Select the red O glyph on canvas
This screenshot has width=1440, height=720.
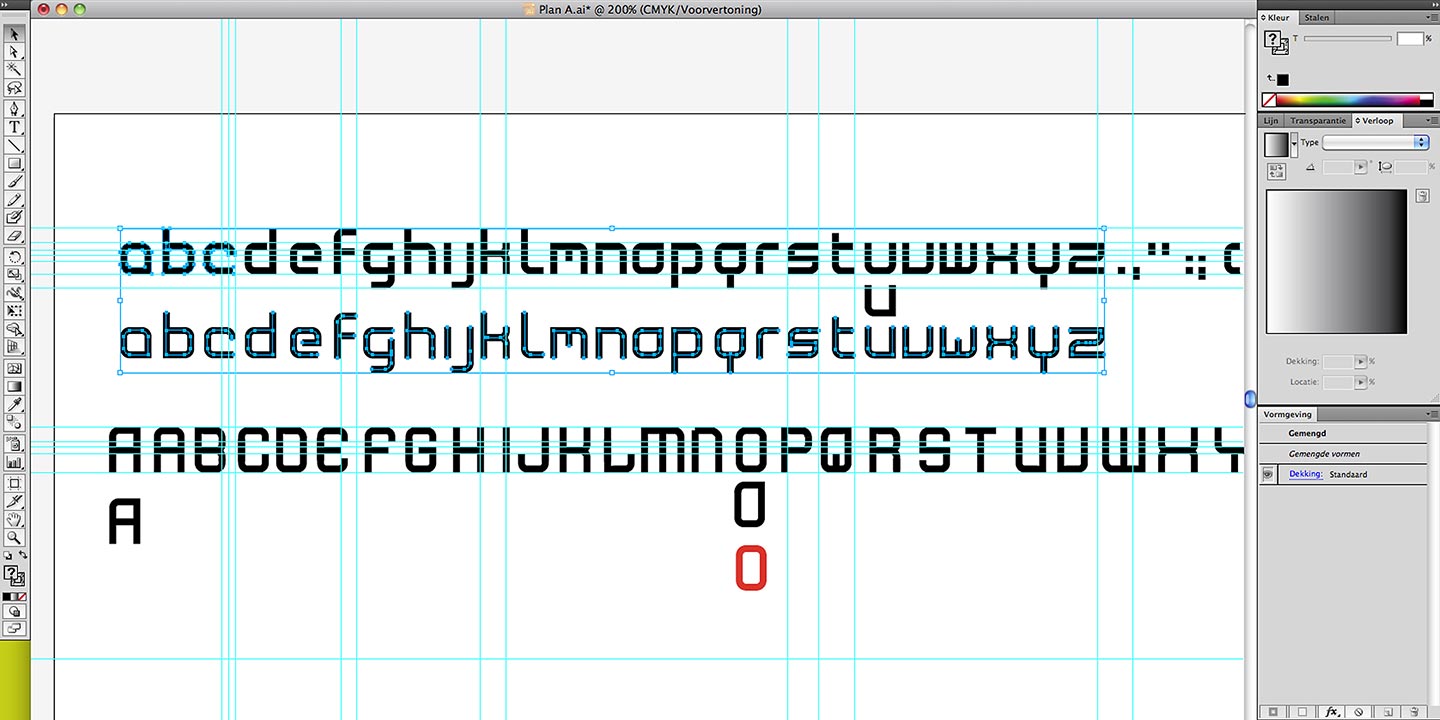751,568
